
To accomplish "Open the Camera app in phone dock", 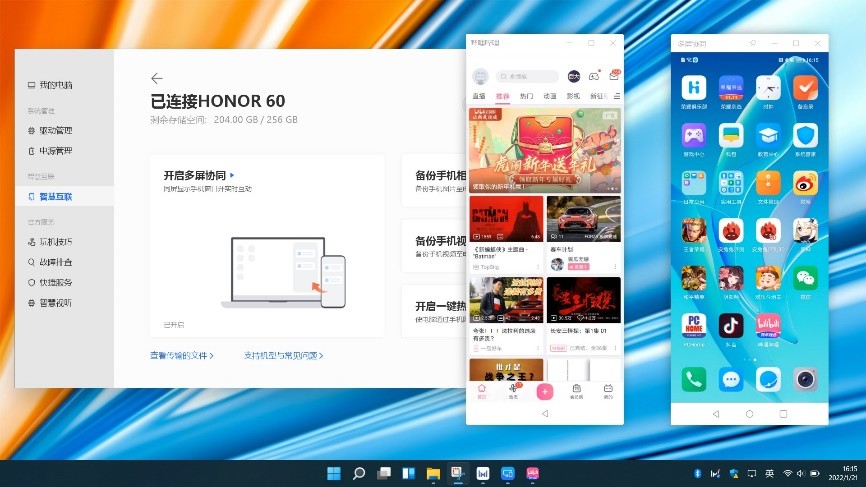I will tap(805, 379).
